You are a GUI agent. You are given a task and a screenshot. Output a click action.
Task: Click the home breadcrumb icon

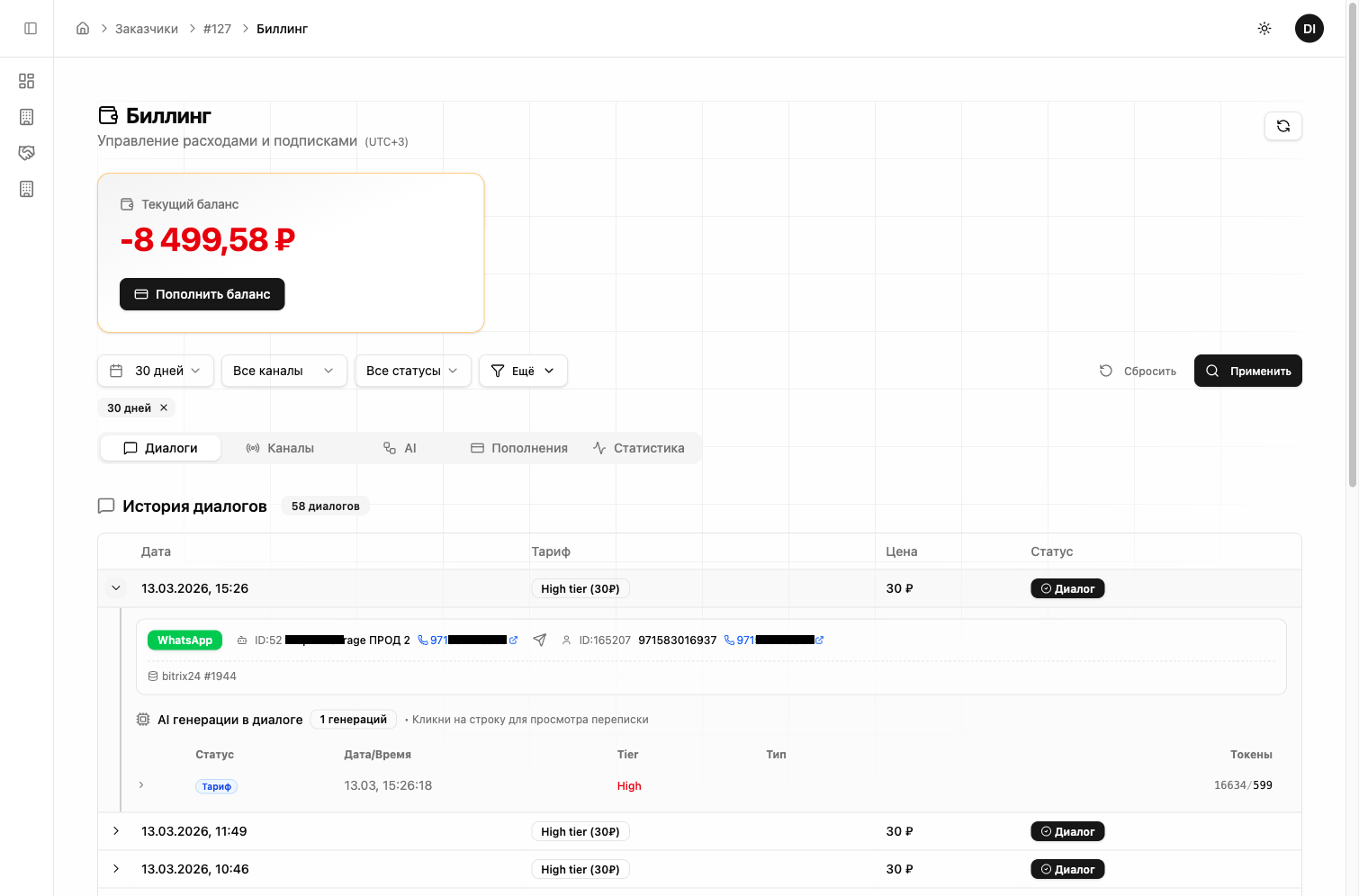coord(83,29)
